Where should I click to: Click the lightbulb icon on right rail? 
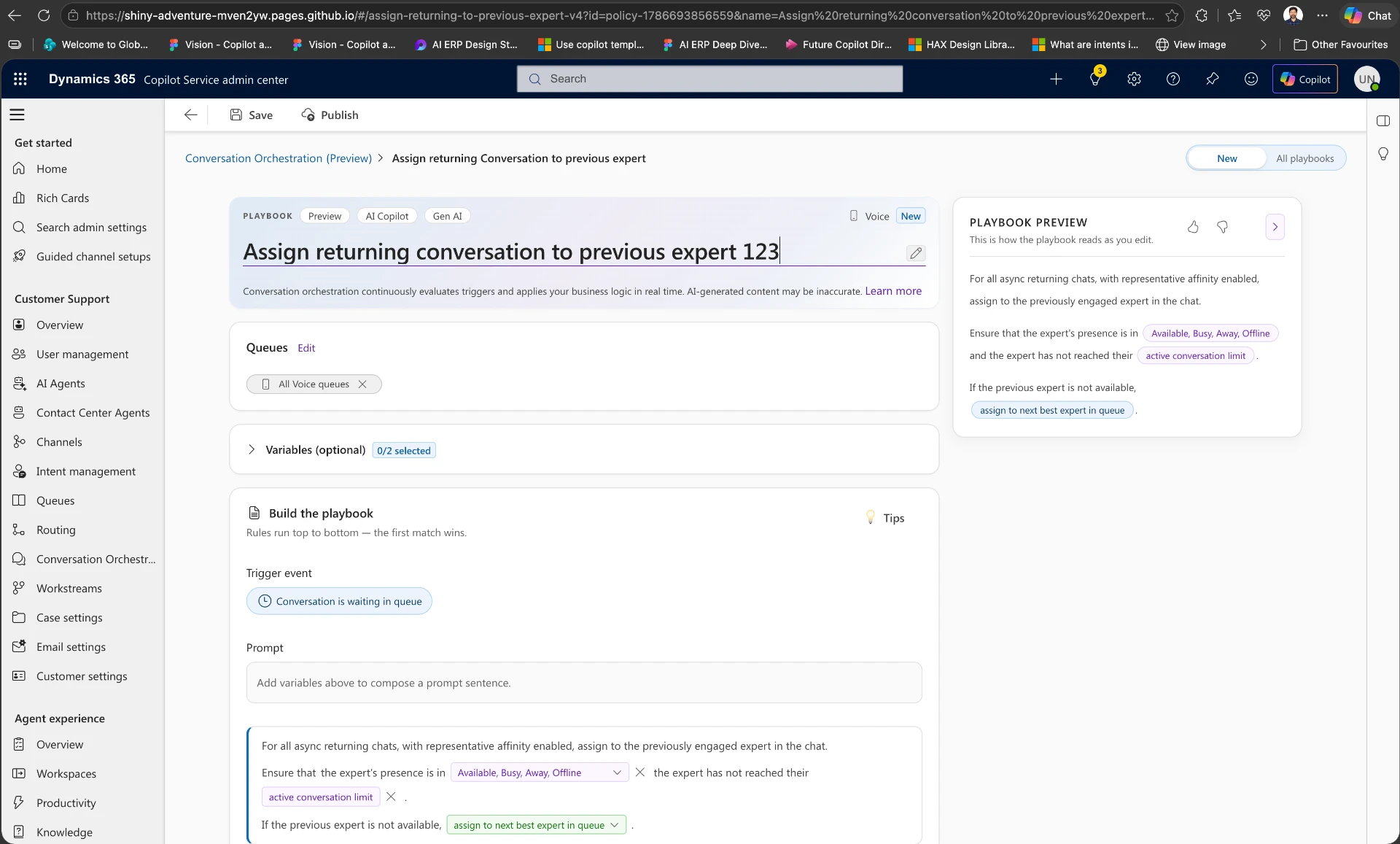point(1383,154)
